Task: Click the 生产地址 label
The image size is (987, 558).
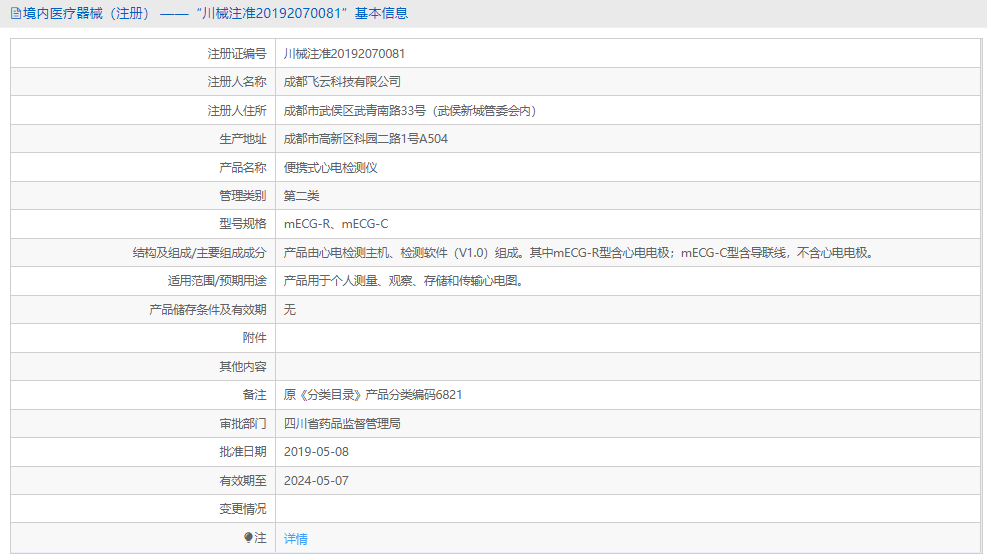Action: 242,139
